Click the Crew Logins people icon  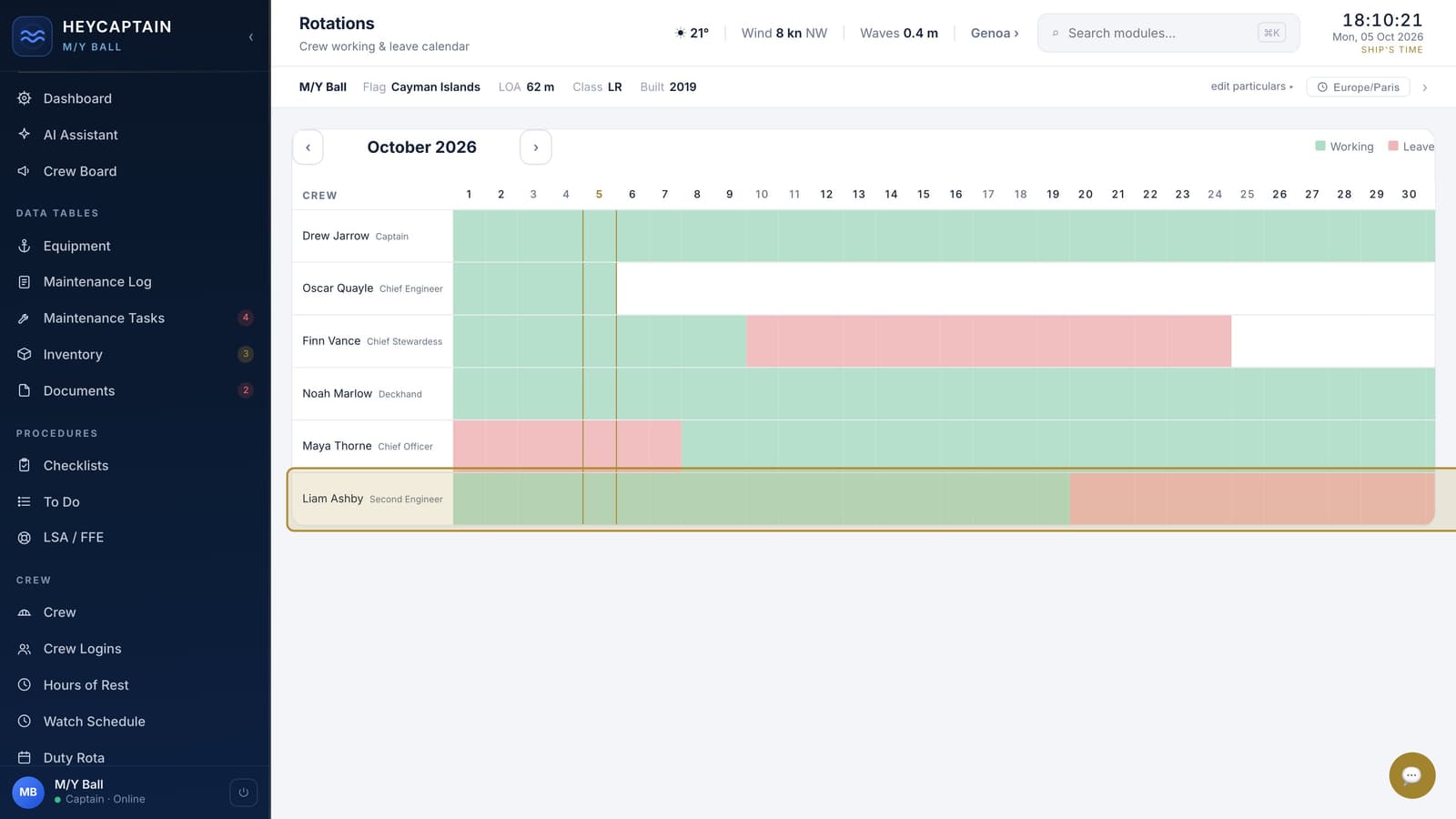coord(25,649)
